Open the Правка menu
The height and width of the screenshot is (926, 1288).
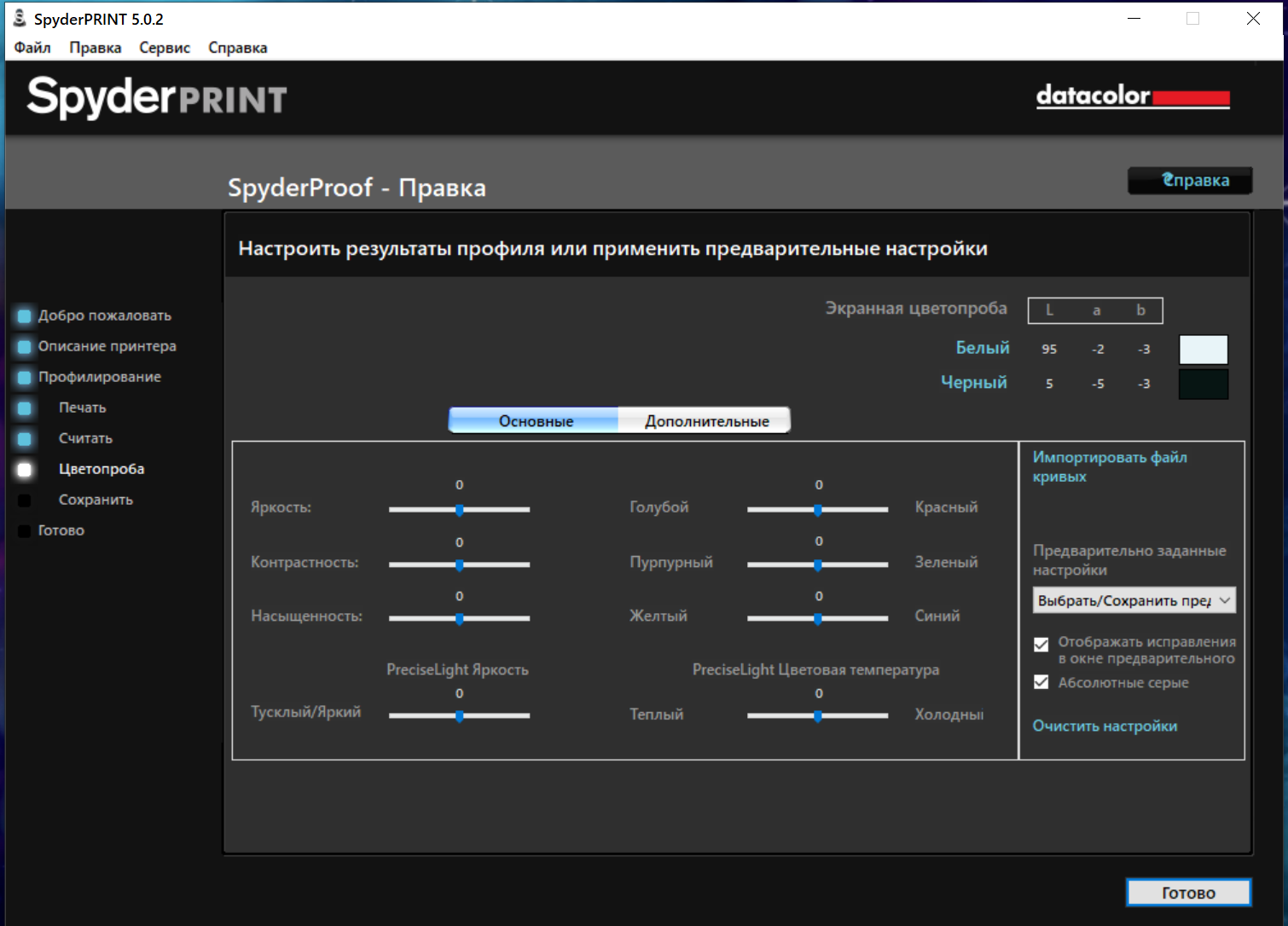point(96,48)
